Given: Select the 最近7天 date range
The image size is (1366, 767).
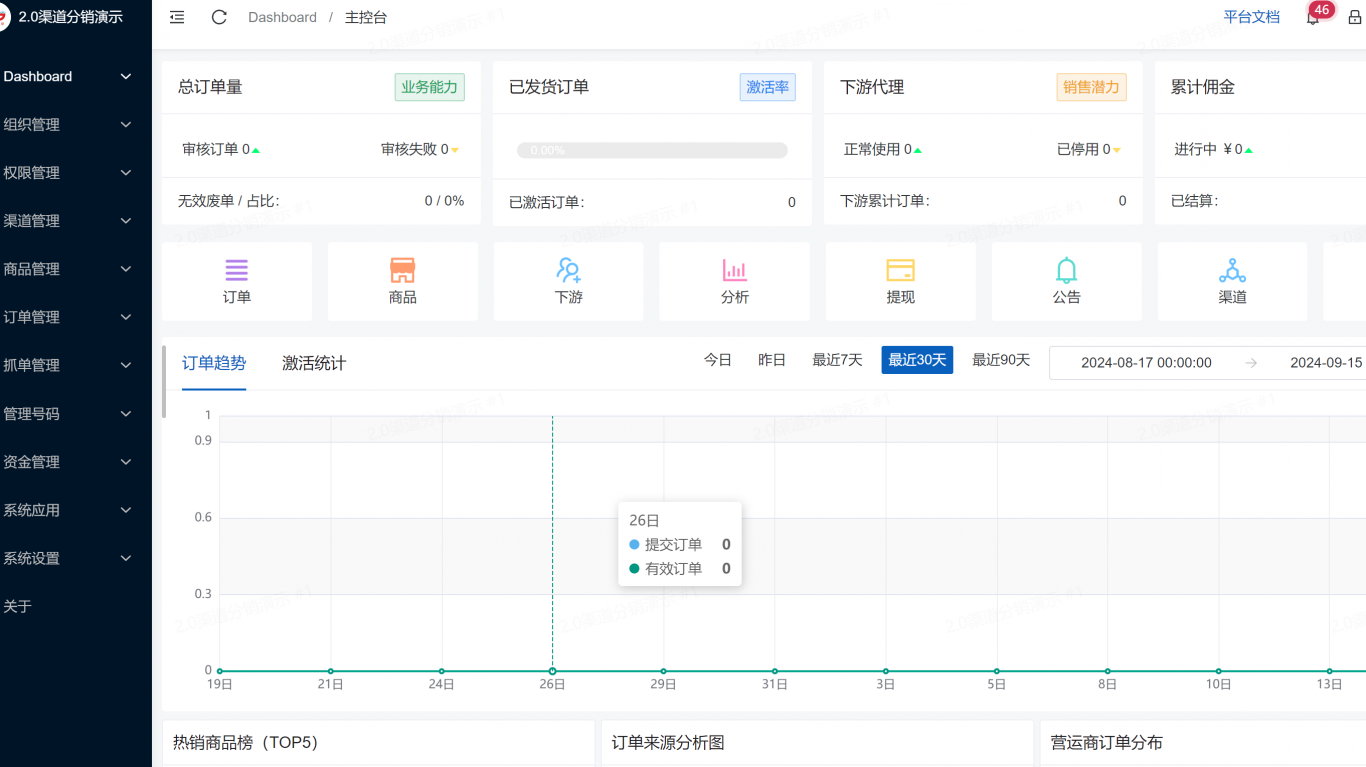Looking at the screenshot, I should point(837,360).
